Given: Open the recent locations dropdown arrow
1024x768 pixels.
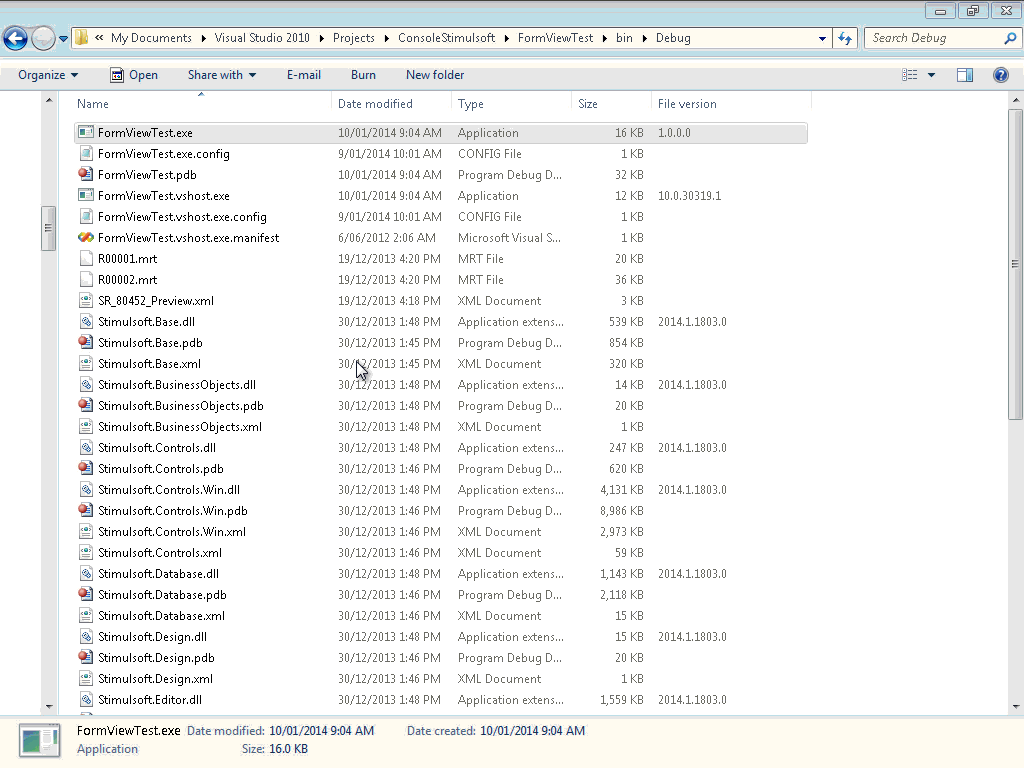Looking at the screenshot, I should (x=63, y=39).
